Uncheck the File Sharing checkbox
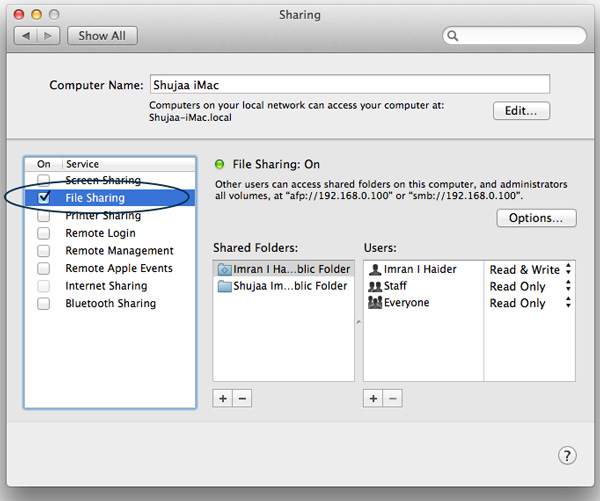Viewport: 600px width, 501px height. click(x=44, y=197)
